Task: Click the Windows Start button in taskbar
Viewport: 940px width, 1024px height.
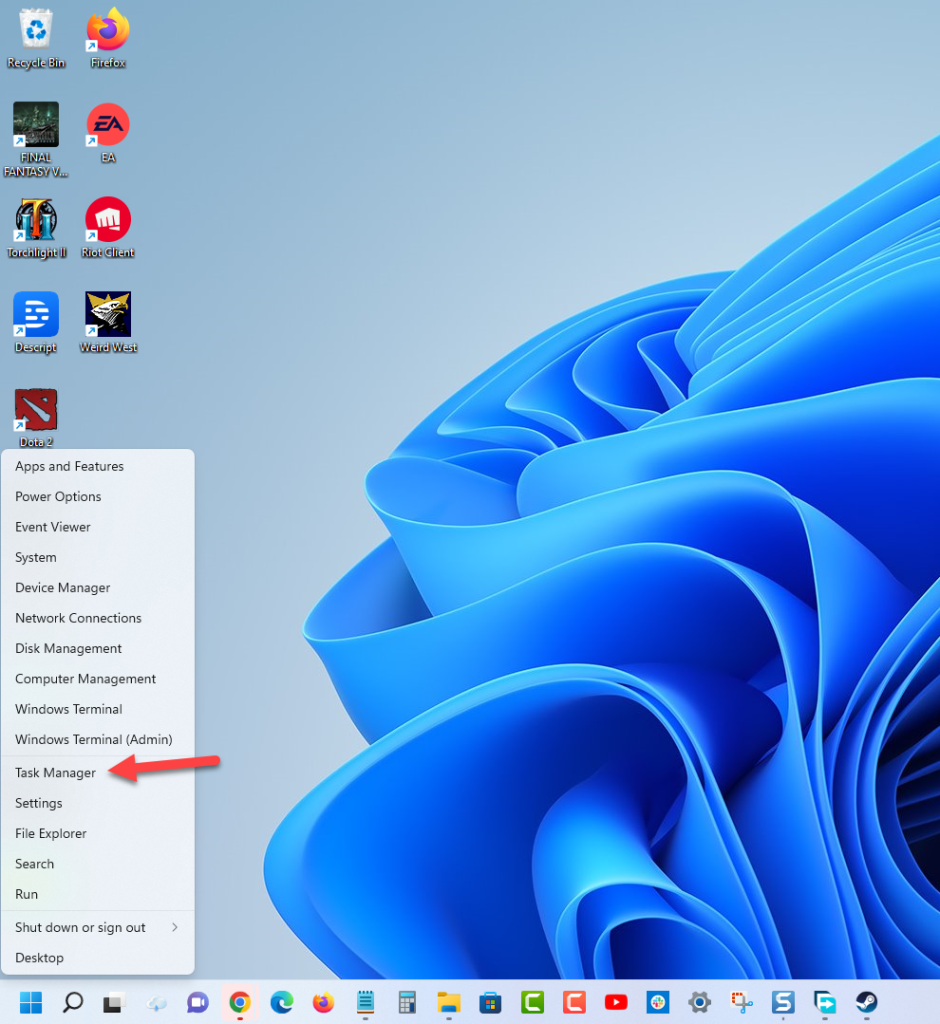Action: click(x=31, y=1002)
